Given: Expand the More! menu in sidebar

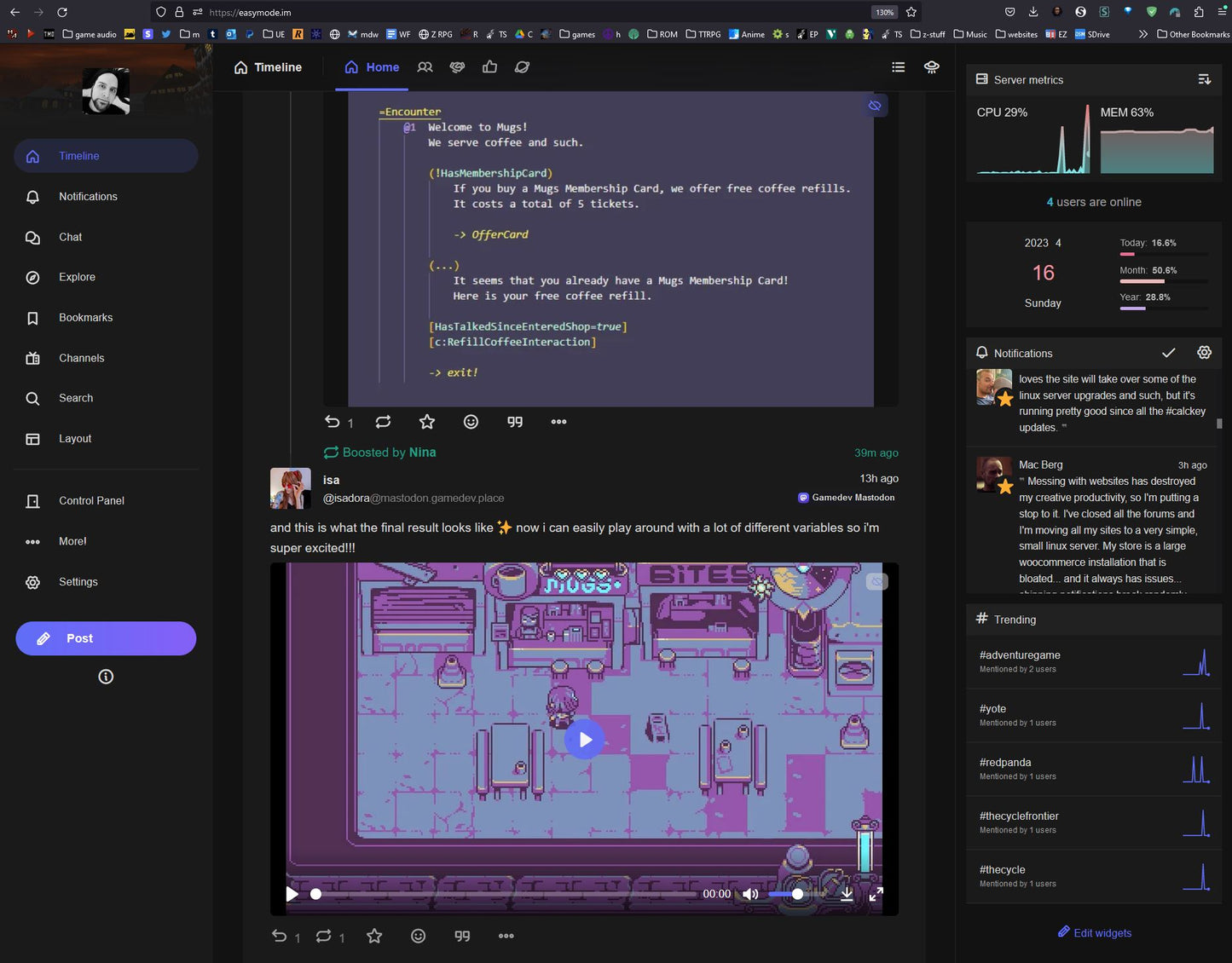Looking at the screenshot, I should click(x=72, y=541).
